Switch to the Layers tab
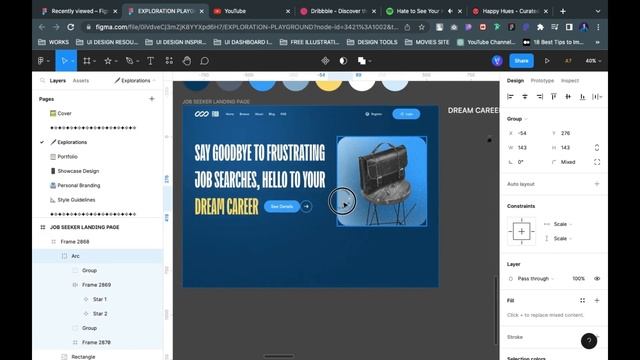This screenshot has height=360, width=640. pos(58,80)
